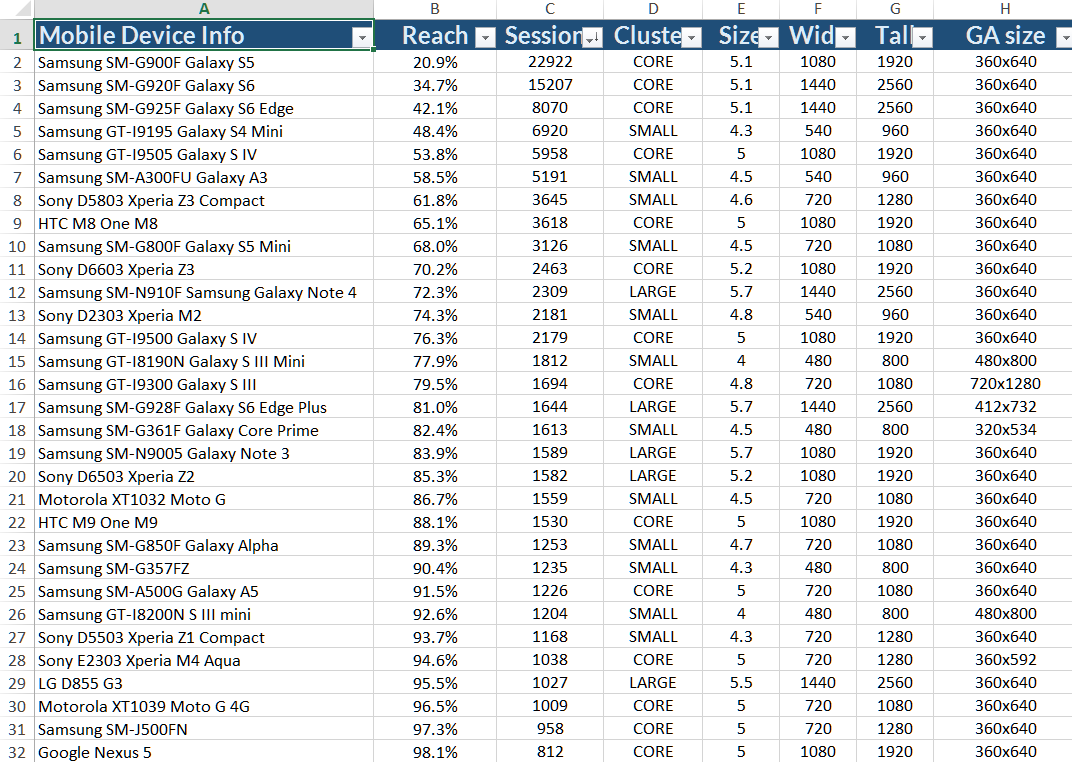Click cell Sony E2303 Xperia M4 Aqua
1072x762 pixels.
204,660
